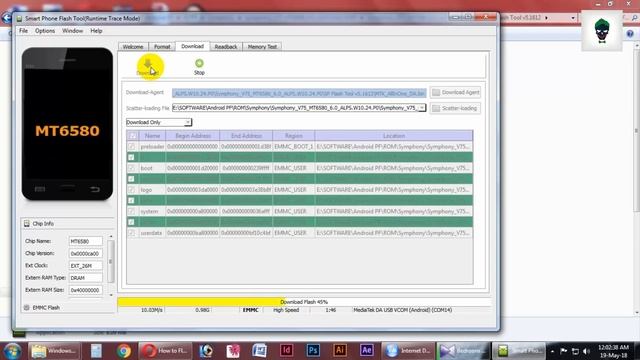Open the Windows Start orb
Image resolution: width=640 pixels, height=360 pixels.
tap(13, 351)
